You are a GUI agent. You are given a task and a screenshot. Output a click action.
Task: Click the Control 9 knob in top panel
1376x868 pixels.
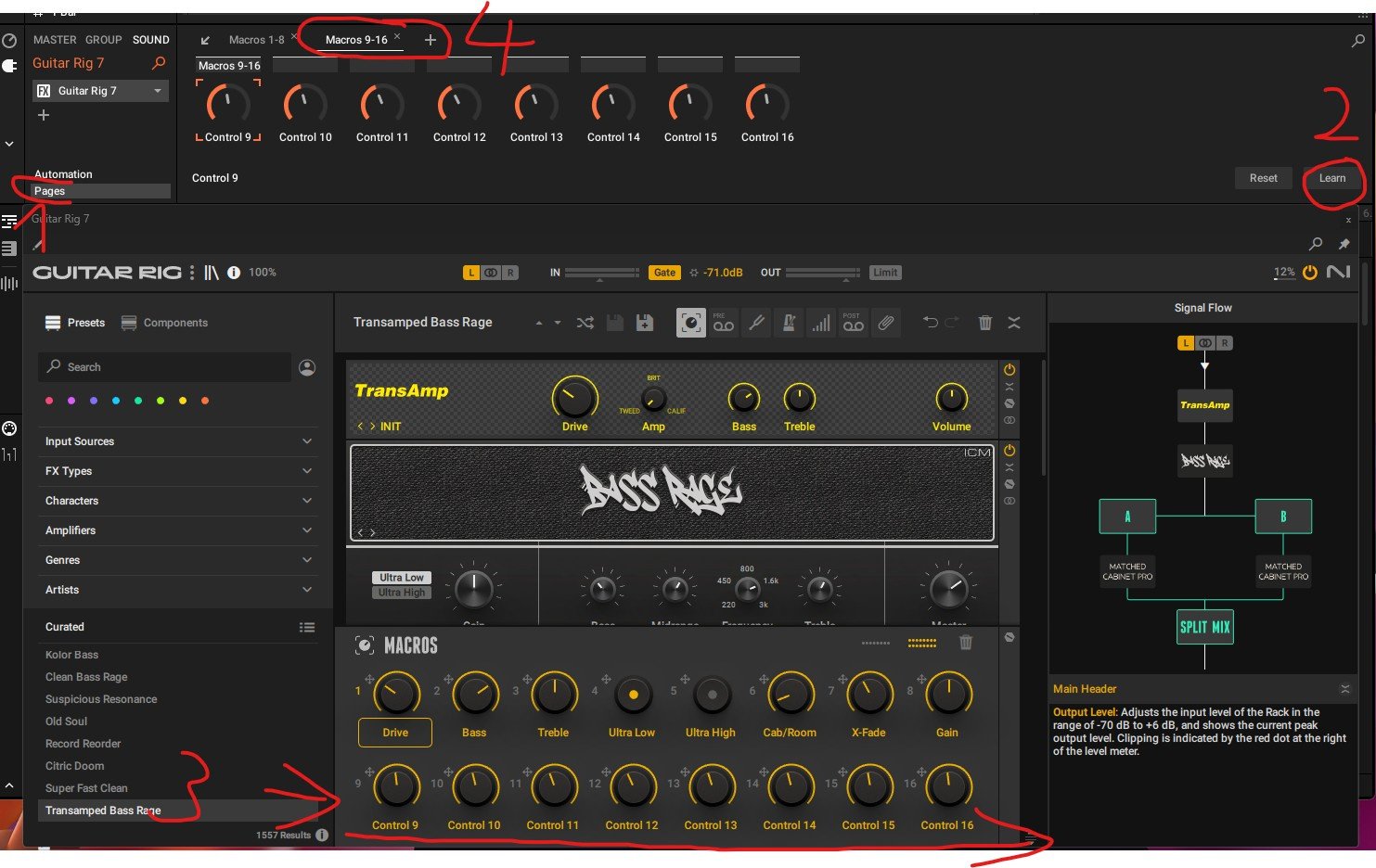point(227,105)
